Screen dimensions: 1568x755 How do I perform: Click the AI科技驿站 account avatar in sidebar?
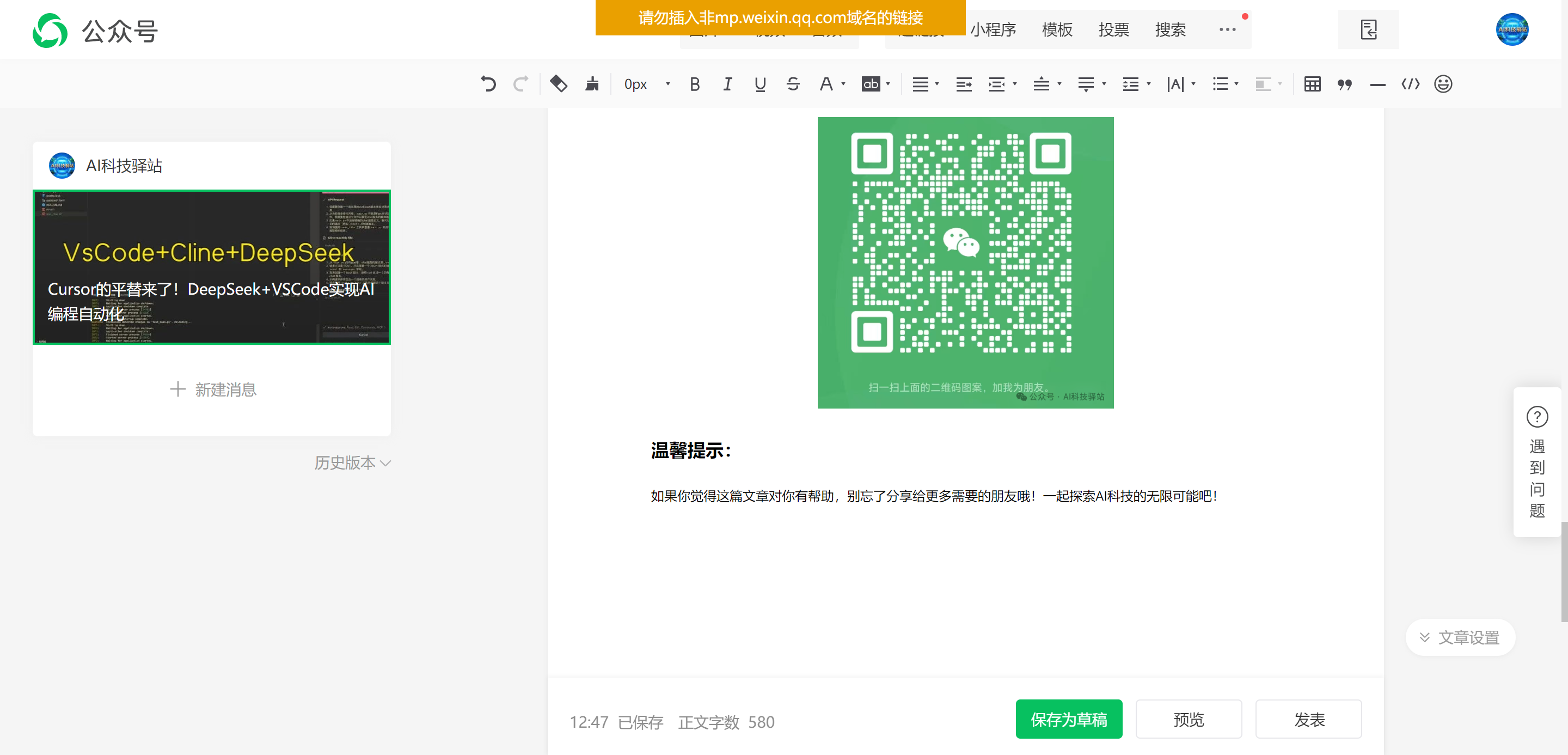(62, 166)
